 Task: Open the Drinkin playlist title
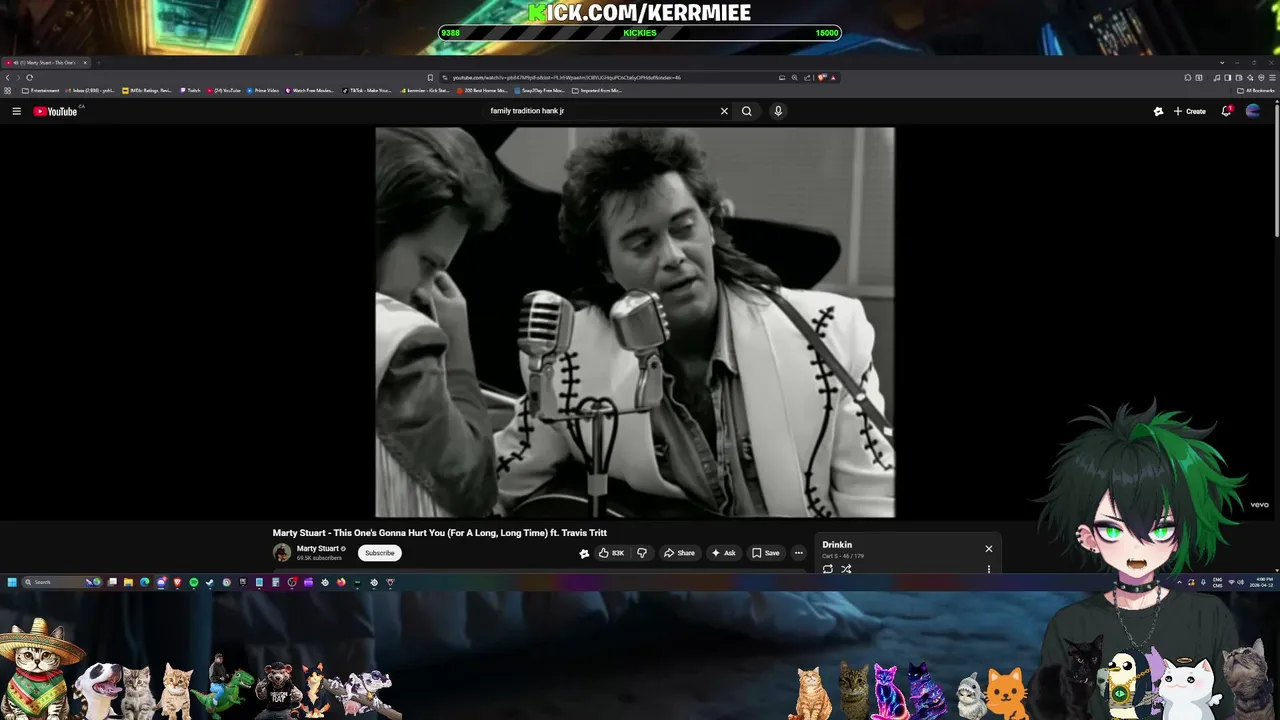click(837, 545)
